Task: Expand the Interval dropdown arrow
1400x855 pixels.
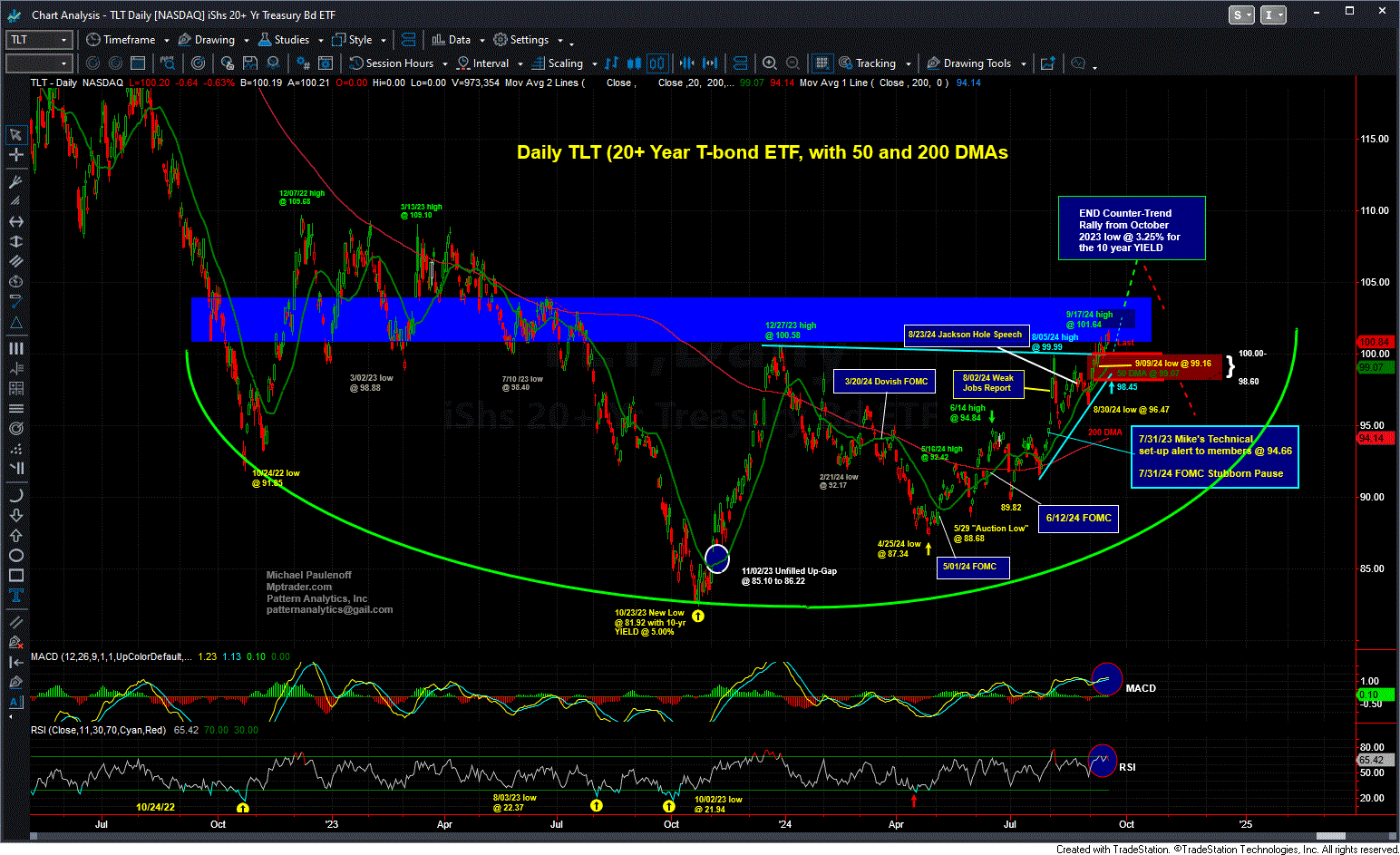Action: [x=519, y=64]
